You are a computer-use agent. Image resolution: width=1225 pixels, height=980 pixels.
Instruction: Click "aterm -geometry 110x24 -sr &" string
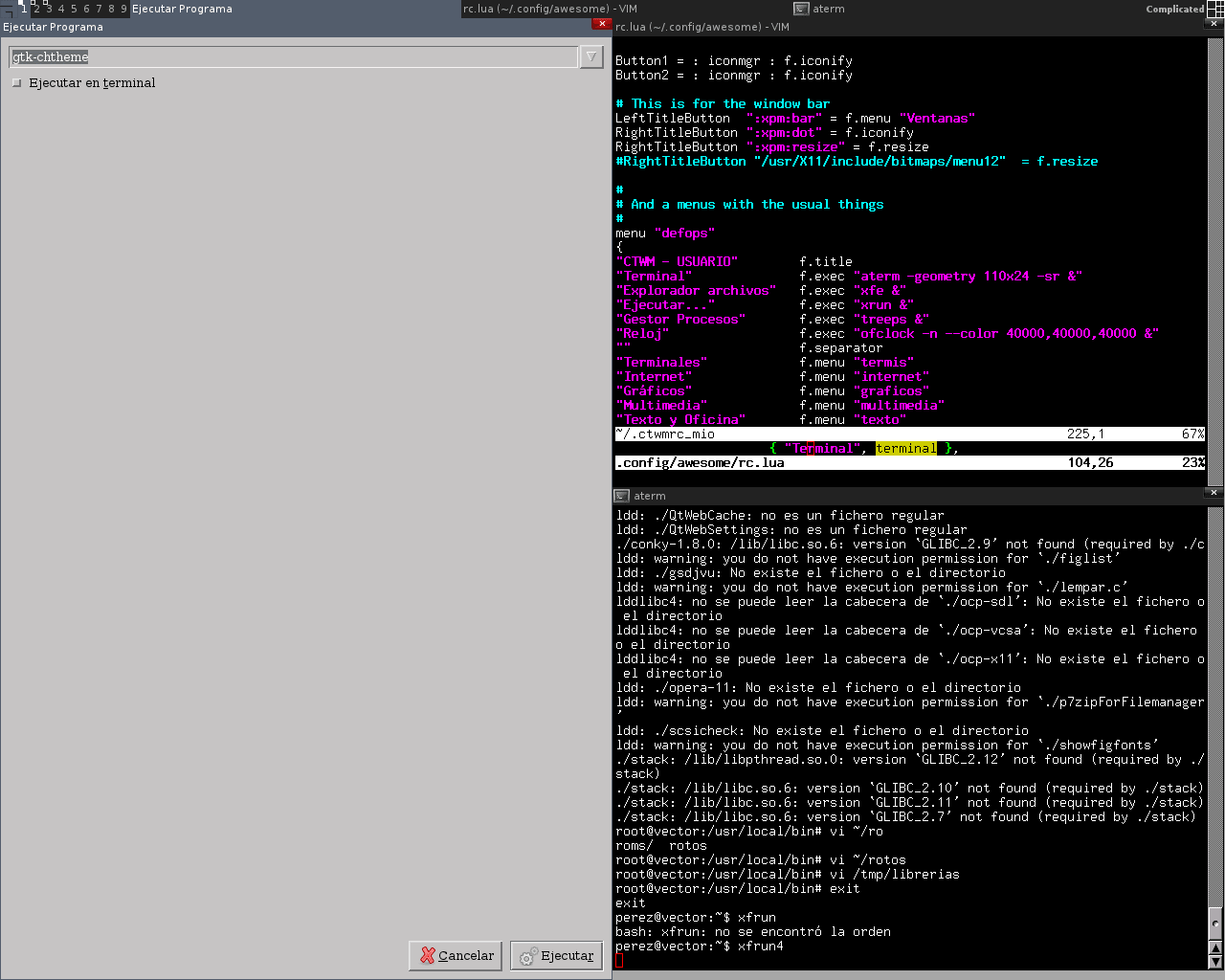968,276
